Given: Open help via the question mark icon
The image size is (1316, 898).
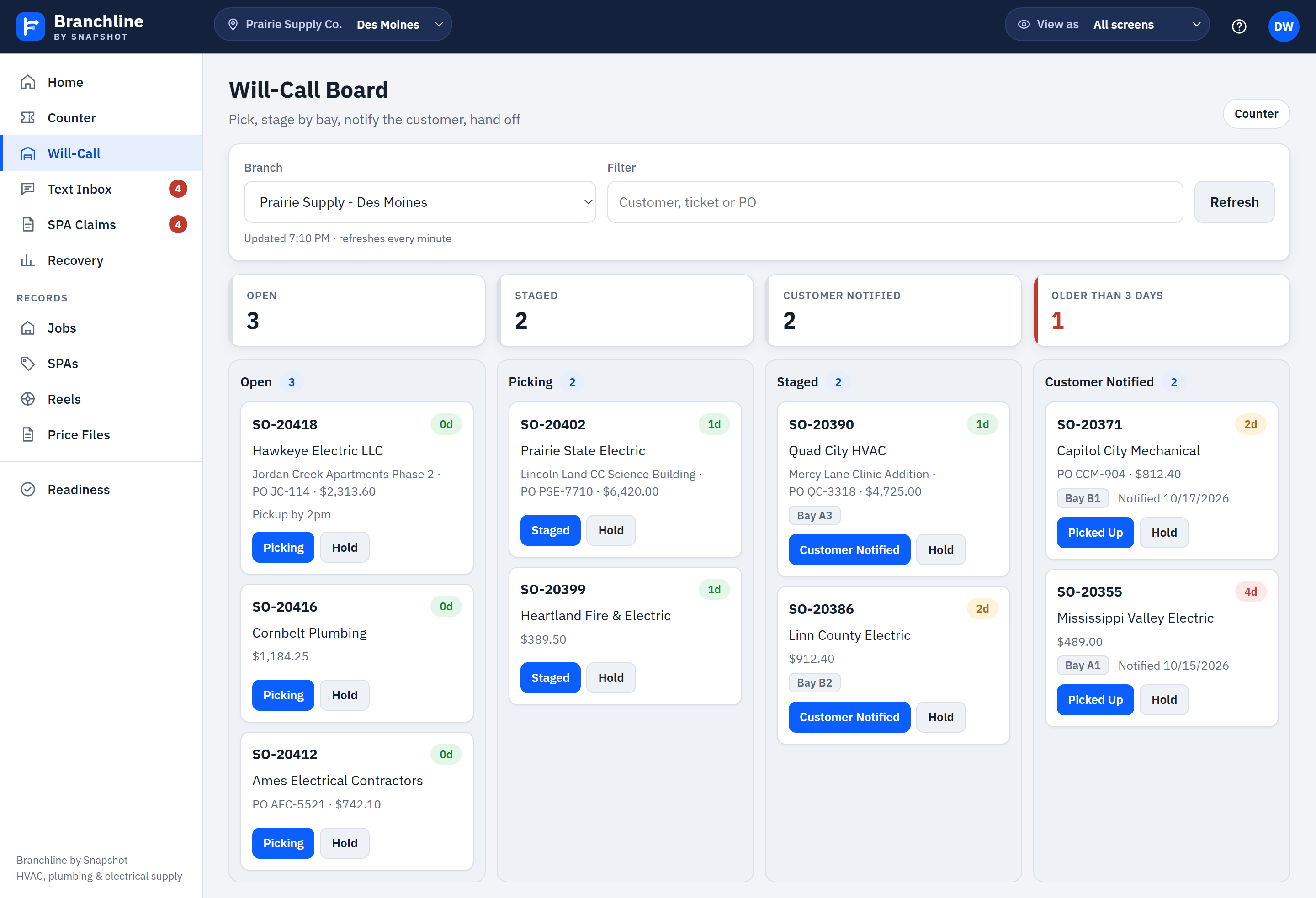Looking at the screenshot, I should 1238,26.
